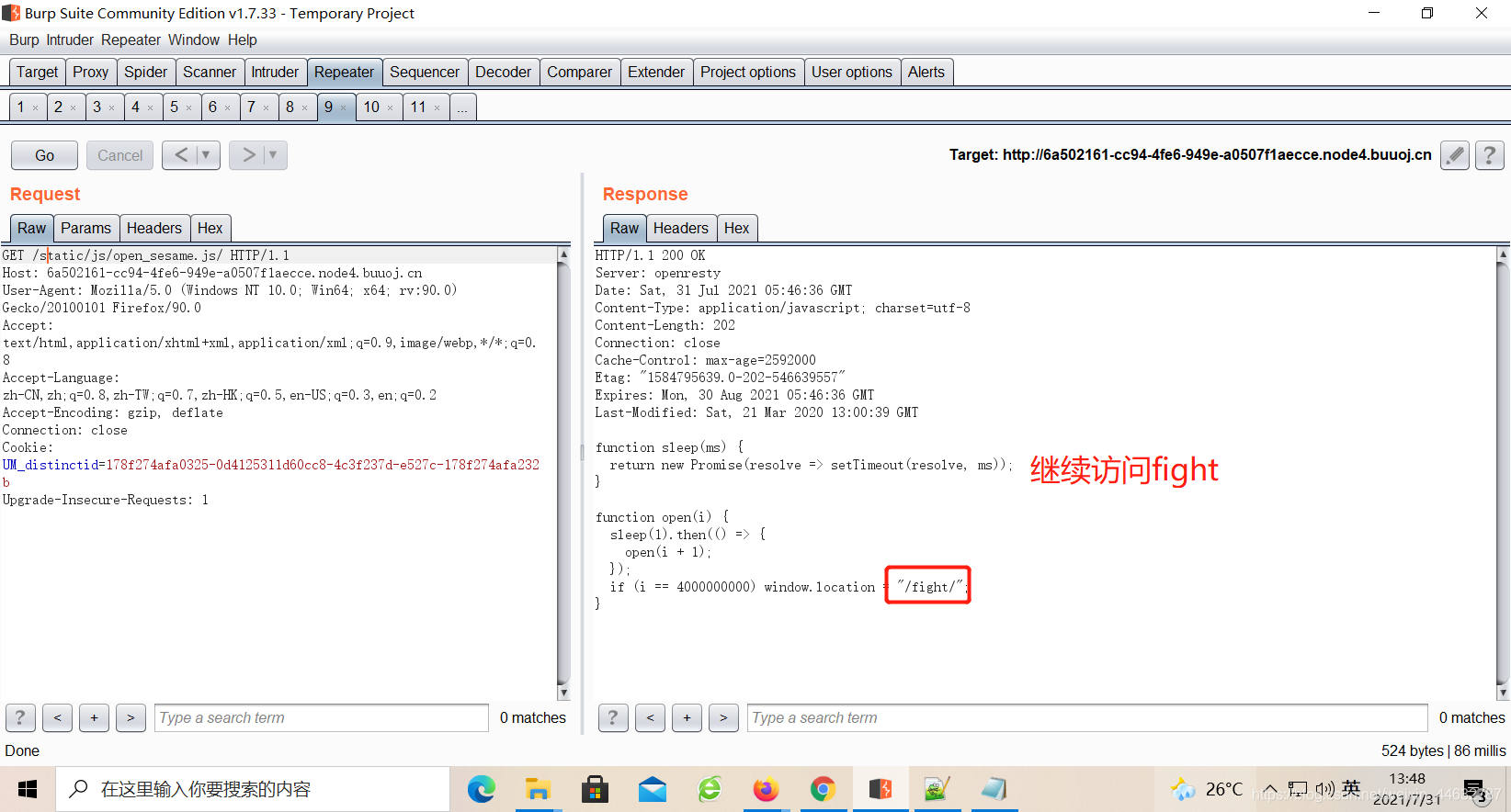Go back in request history

(181, 155)
